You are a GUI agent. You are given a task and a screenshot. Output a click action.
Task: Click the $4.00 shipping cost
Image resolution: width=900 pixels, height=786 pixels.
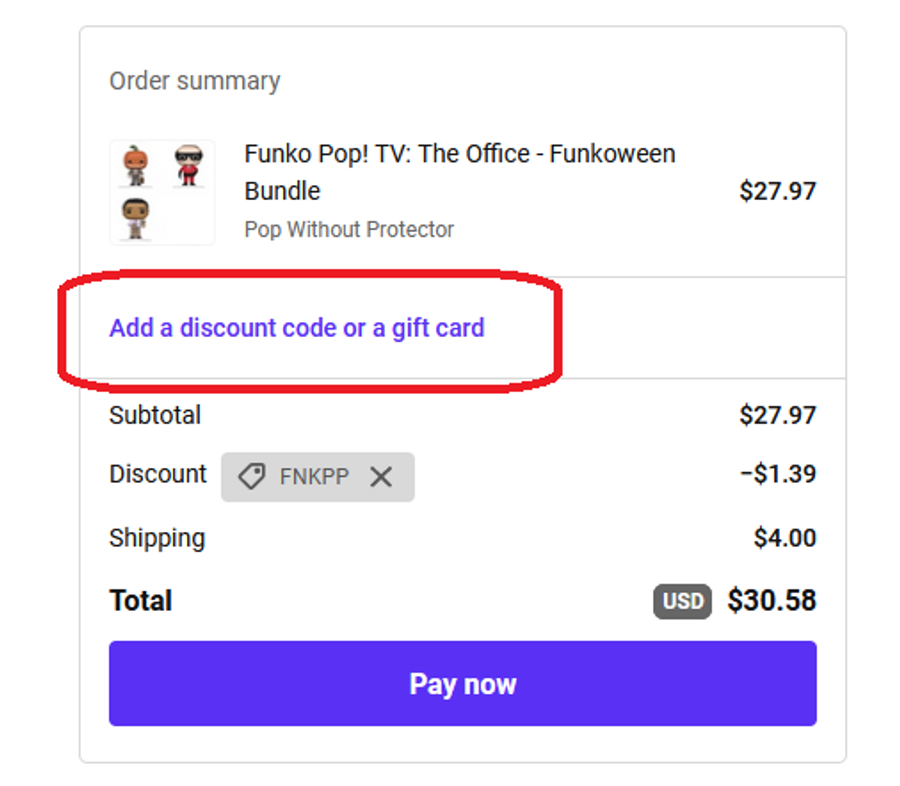click(784, 538)
